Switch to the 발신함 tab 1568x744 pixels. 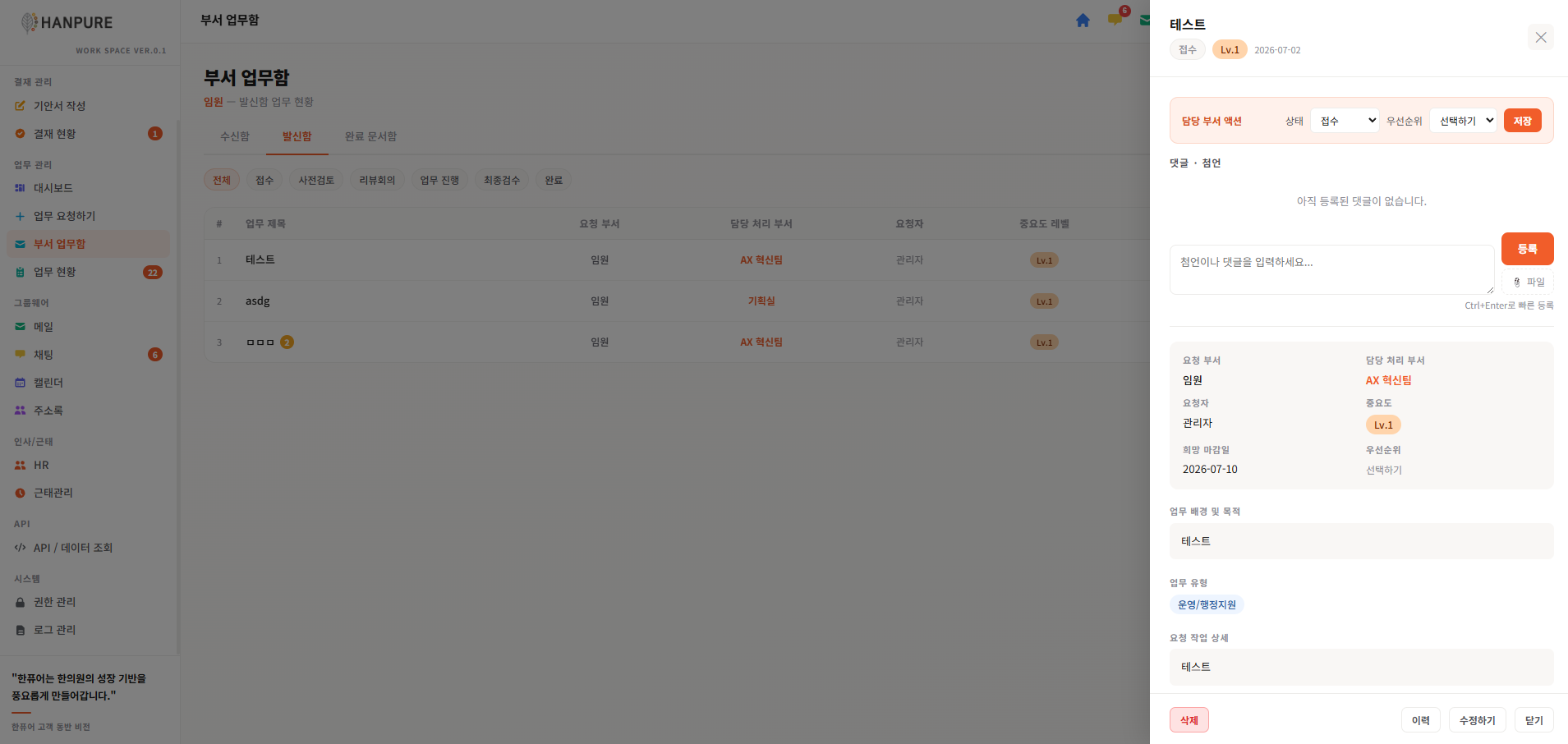coord(297,136)
